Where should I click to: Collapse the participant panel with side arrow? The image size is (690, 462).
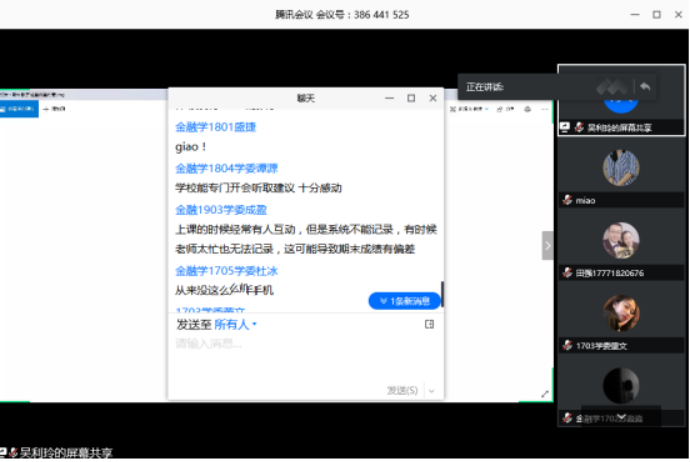click(547, 245)
